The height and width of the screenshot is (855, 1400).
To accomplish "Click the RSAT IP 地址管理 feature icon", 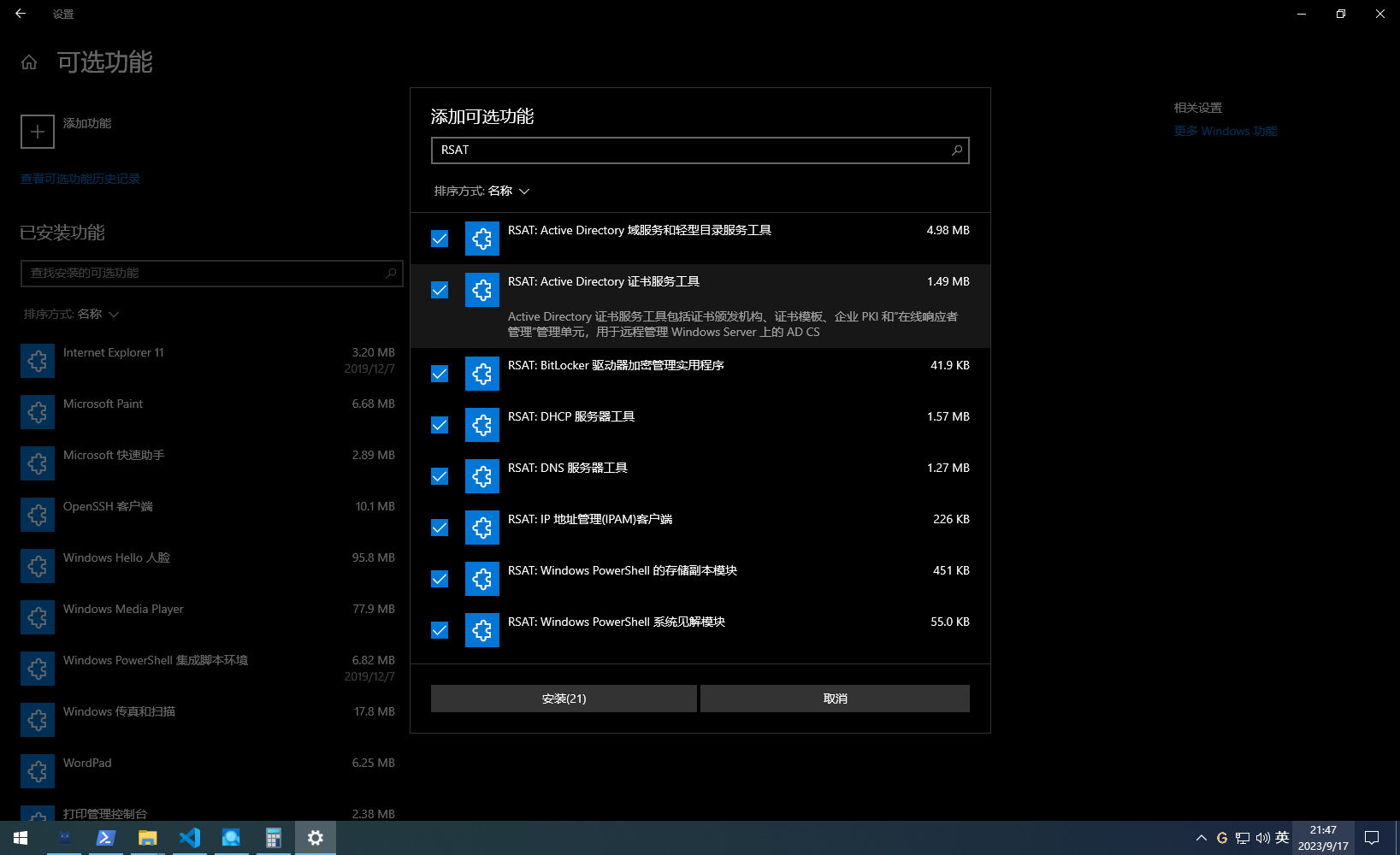I will [482, 528].
